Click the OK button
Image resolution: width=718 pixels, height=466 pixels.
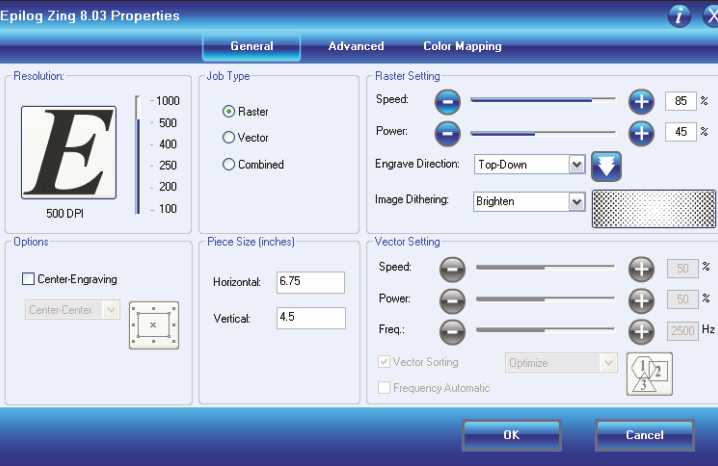511,435
